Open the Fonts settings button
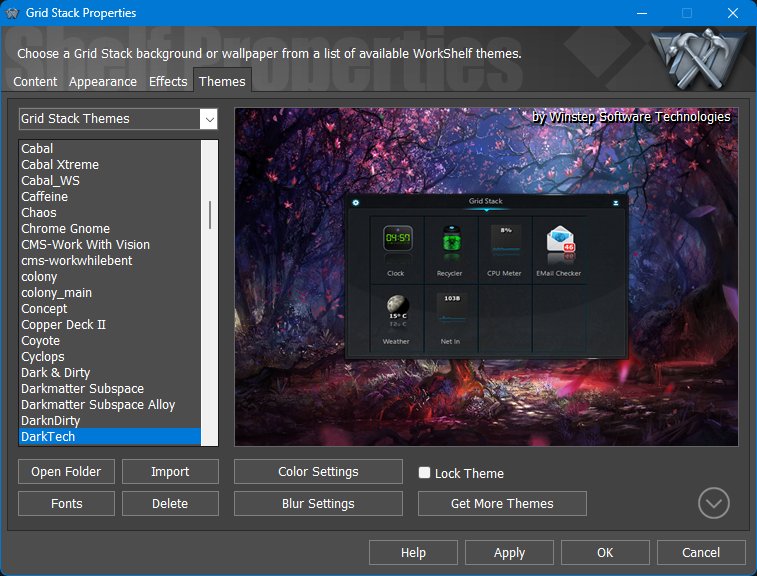This screenshot has width=757, height=576. [x=66, y=504]
